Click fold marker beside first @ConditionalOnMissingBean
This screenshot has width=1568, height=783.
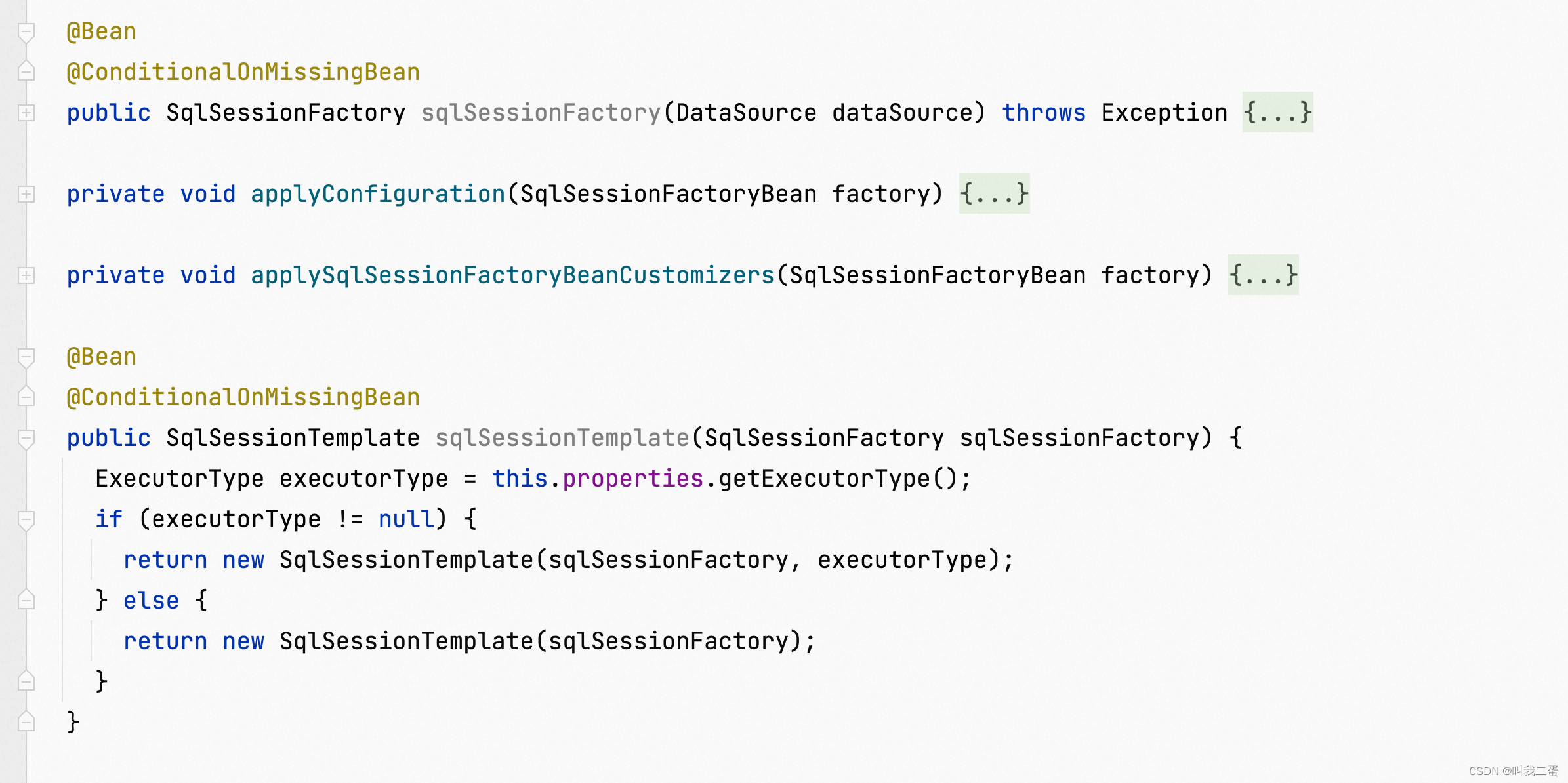(x=26, y=71)
